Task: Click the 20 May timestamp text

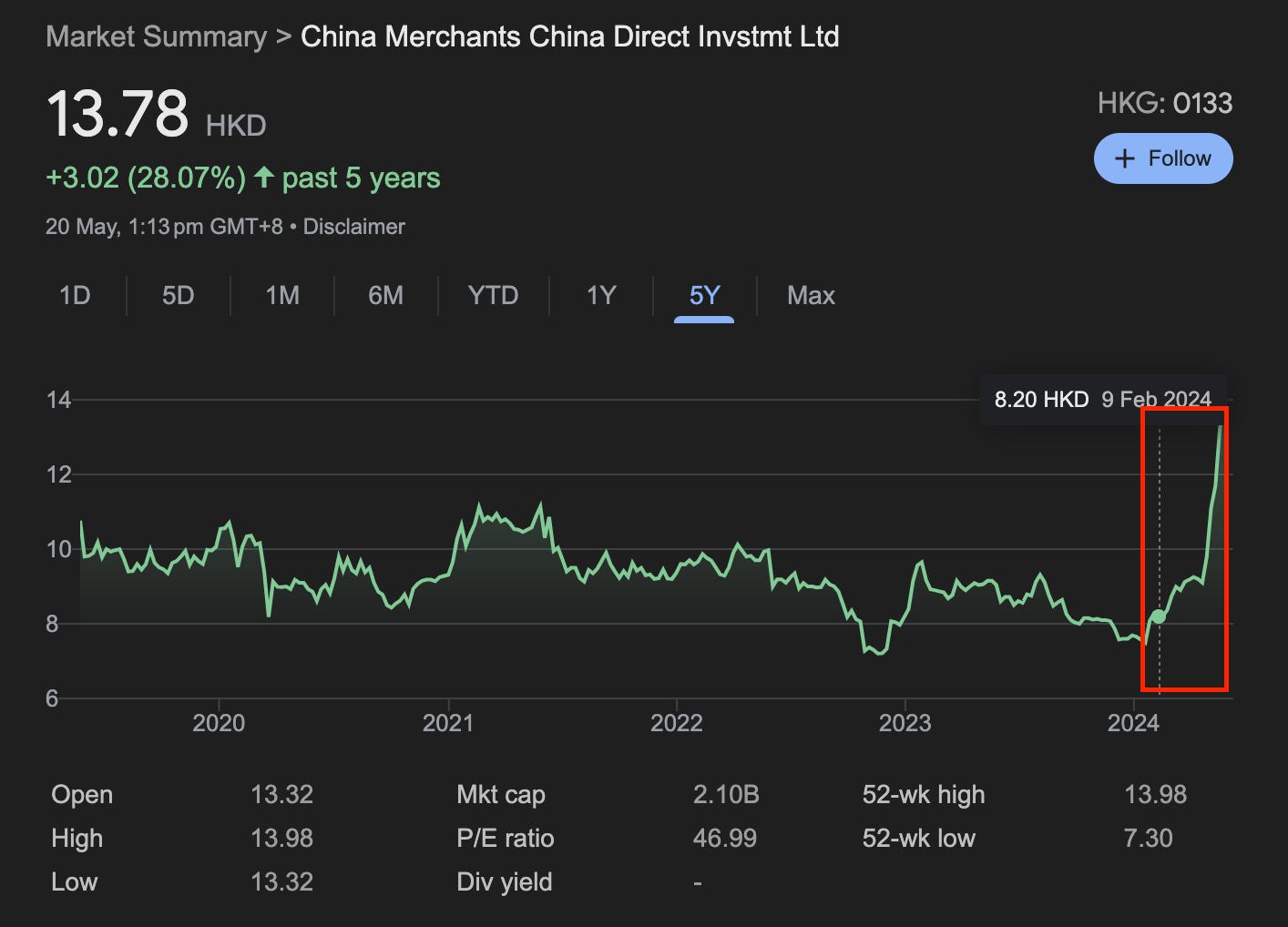Action: tap(164, 227)
